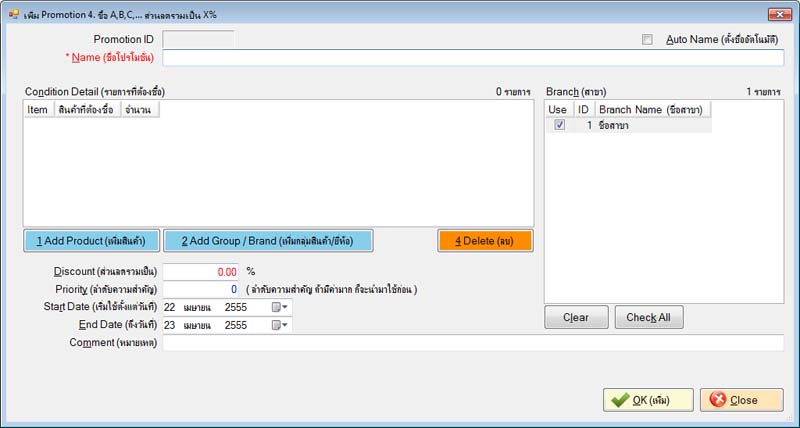Image resolution: width=800 pixels, height=428 pixels.
Task: Close the dialog with the title bar X
Action: pyautogui.click(x=776, y=14)
